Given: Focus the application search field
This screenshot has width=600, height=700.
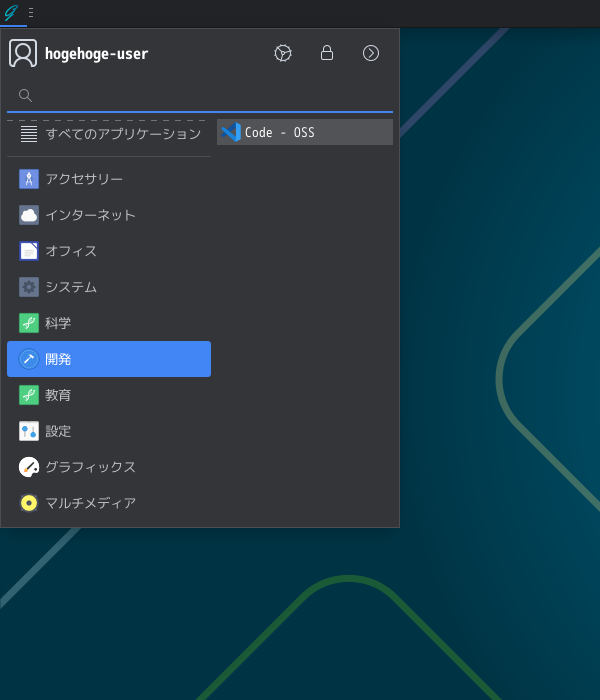Looking at the screenshot, I should 200,96.
